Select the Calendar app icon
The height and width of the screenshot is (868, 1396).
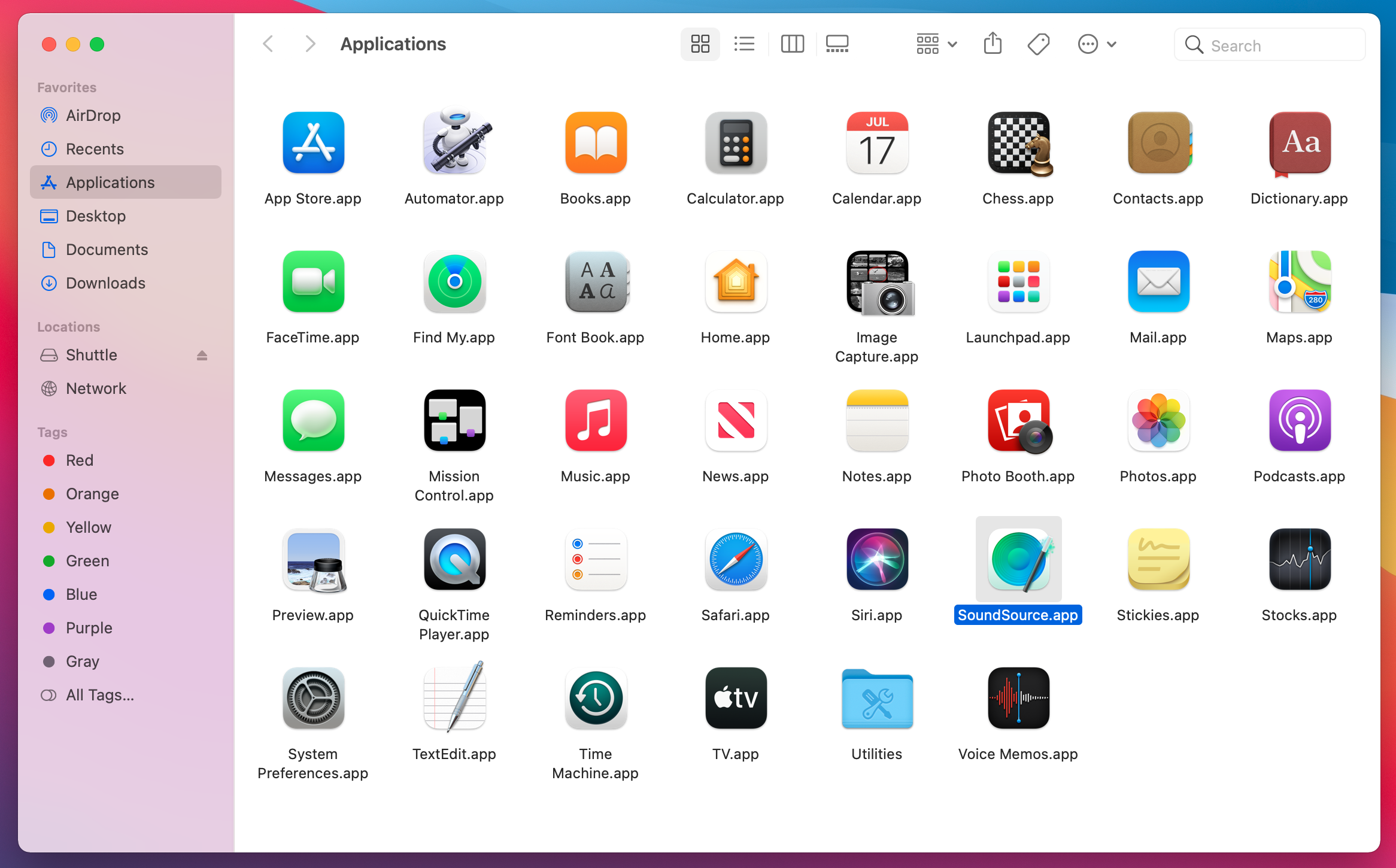877,142
